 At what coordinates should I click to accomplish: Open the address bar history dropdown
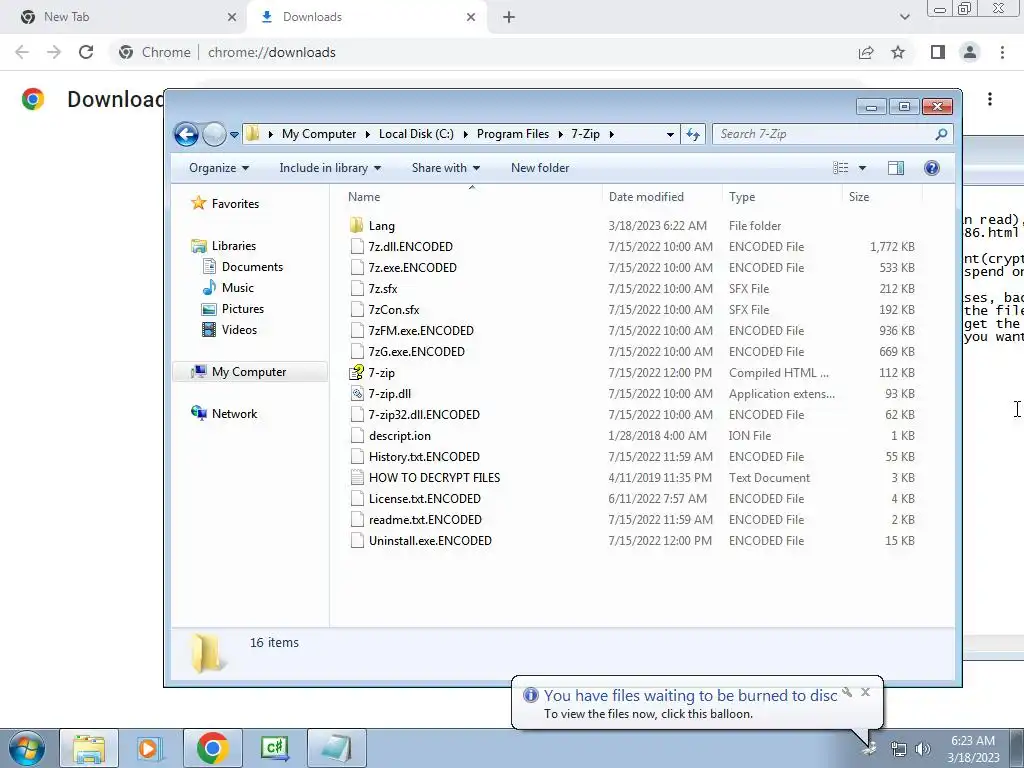coord(670,135)
